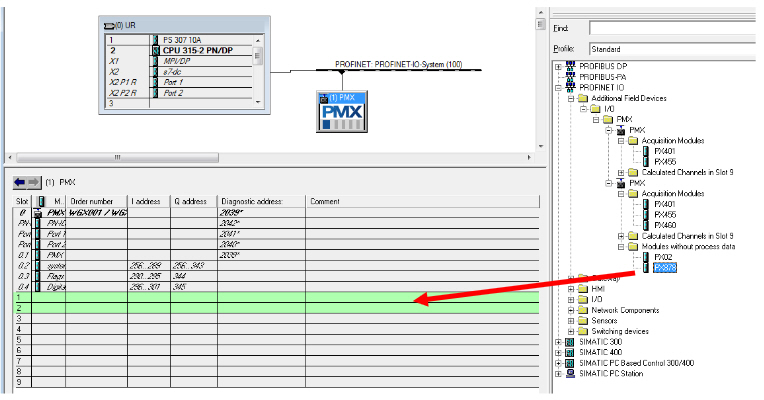Select SIMATIC PC Based Control 300/400 entry
Viewport: 764px width, 400px height.
tap(636, 363)
